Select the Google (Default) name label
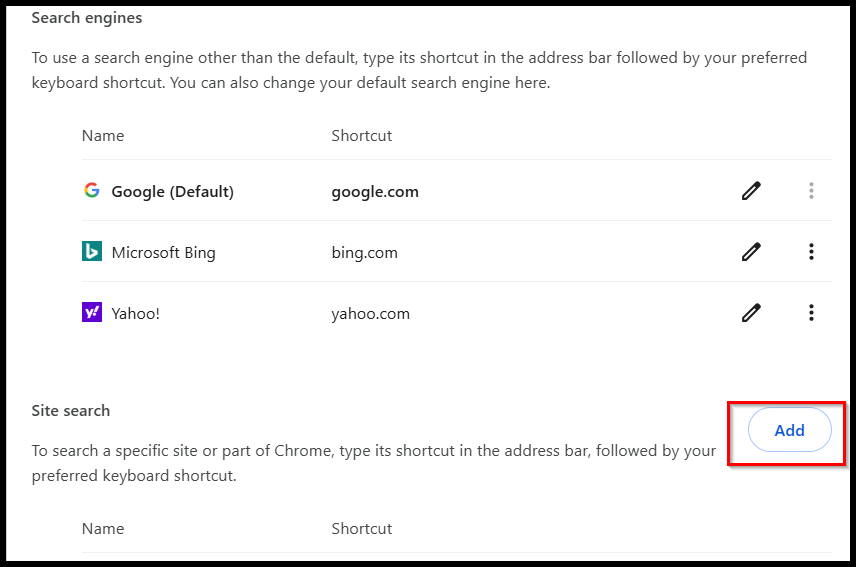The height and width of the screenshot is (567, 856). pyautogui.click(x=173, y=192)
